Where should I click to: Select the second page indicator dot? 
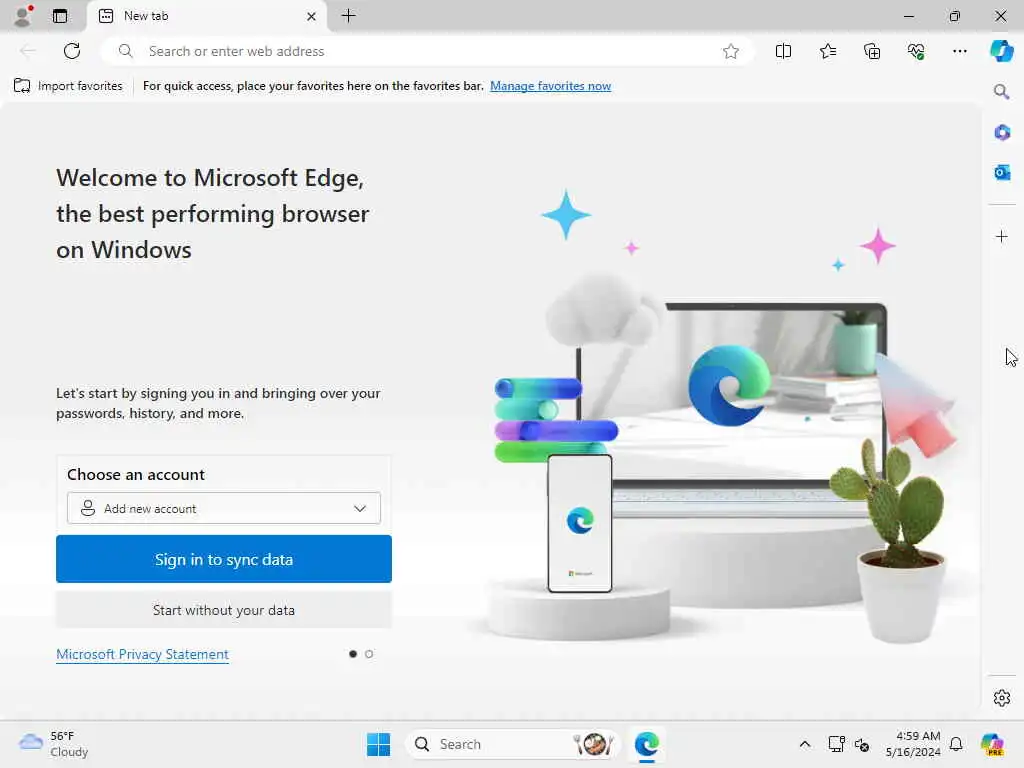369,654
